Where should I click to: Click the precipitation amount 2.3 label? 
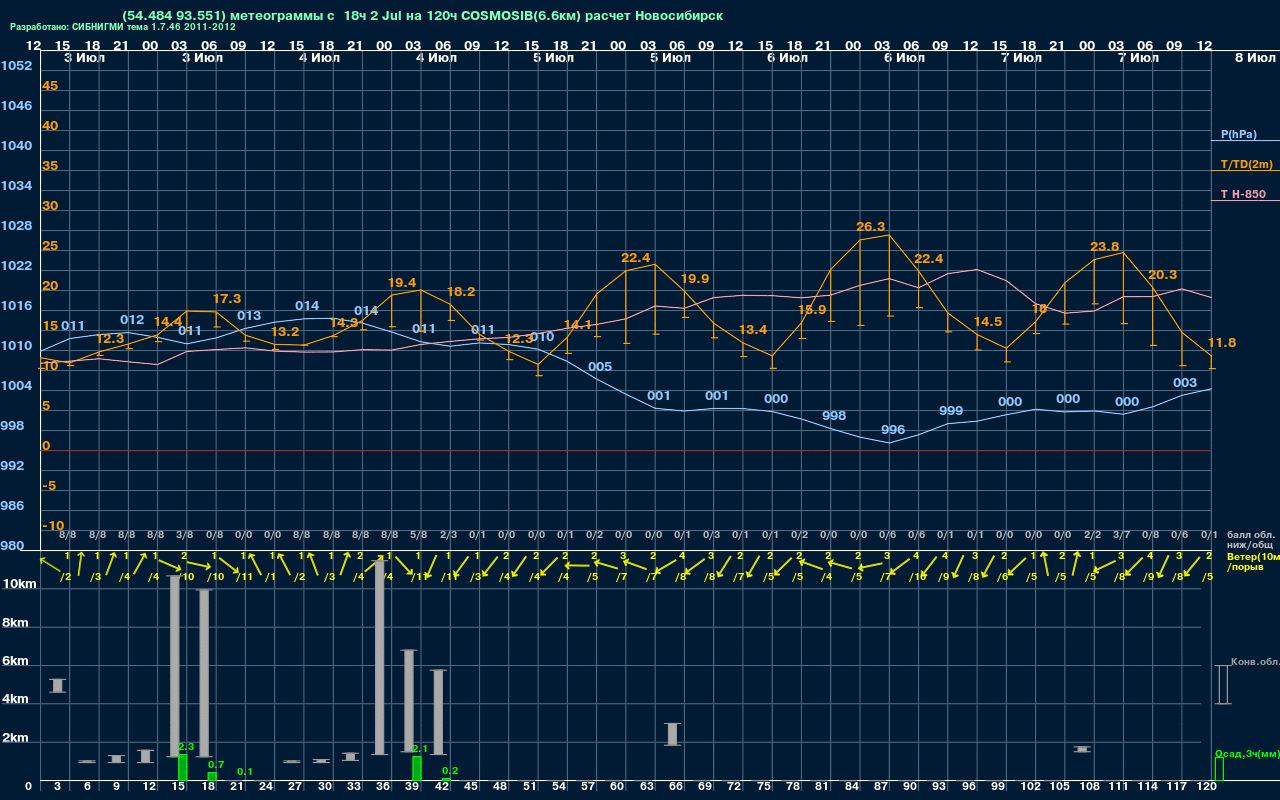186,747
